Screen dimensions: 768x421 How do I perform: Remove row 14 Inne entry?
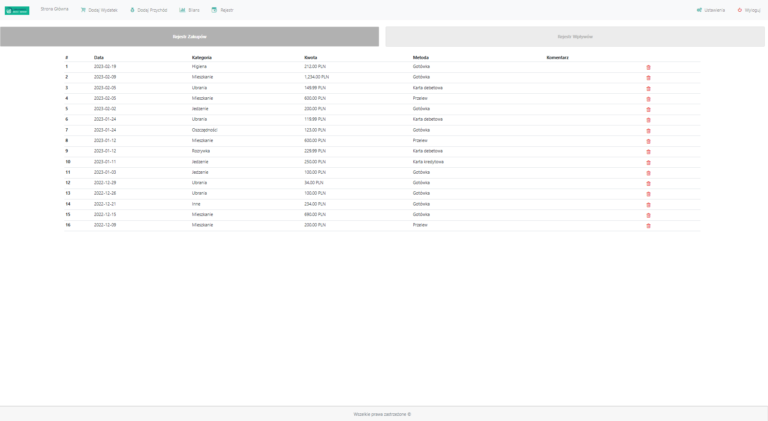(x=648, y=205)
